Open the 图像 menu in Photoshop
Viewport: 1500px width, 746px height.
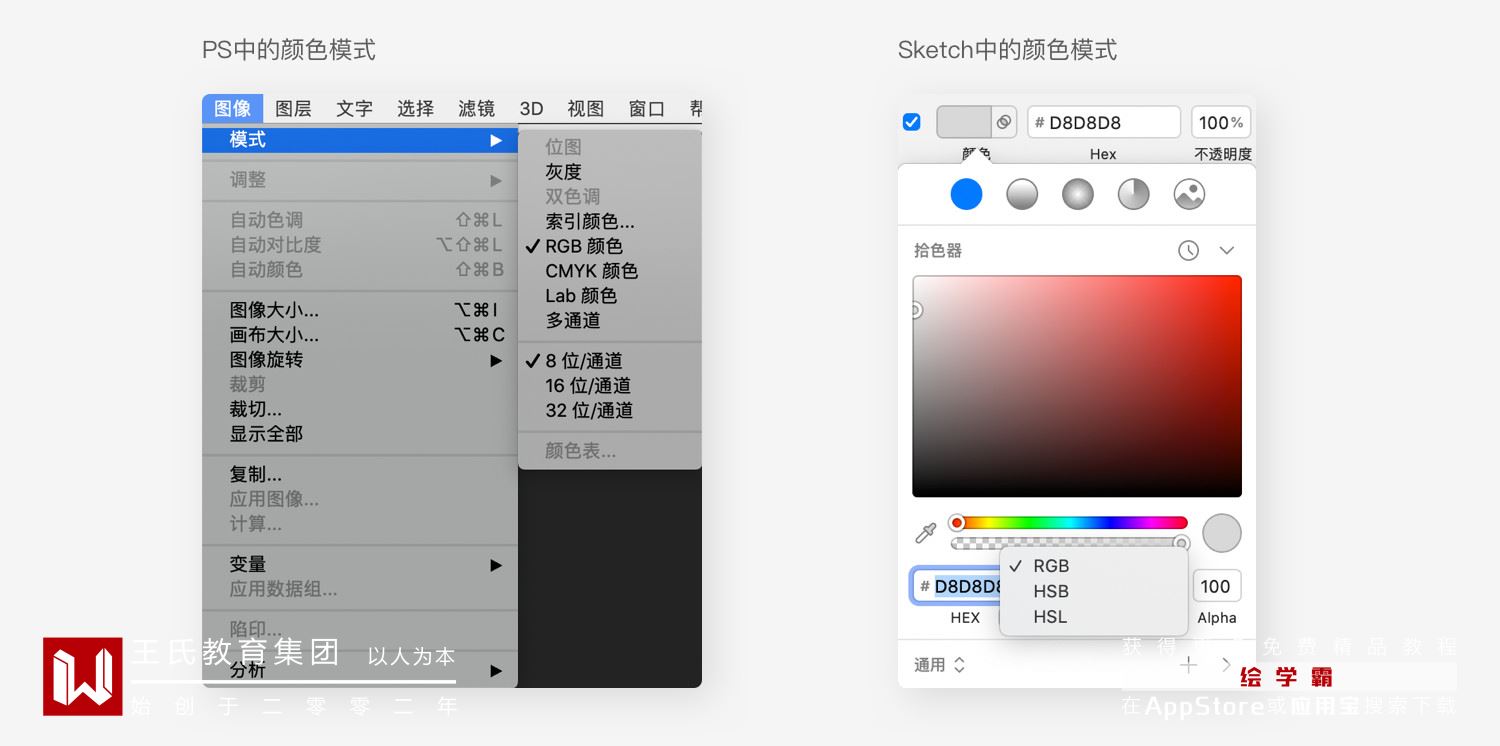click(x=233, y=108)
